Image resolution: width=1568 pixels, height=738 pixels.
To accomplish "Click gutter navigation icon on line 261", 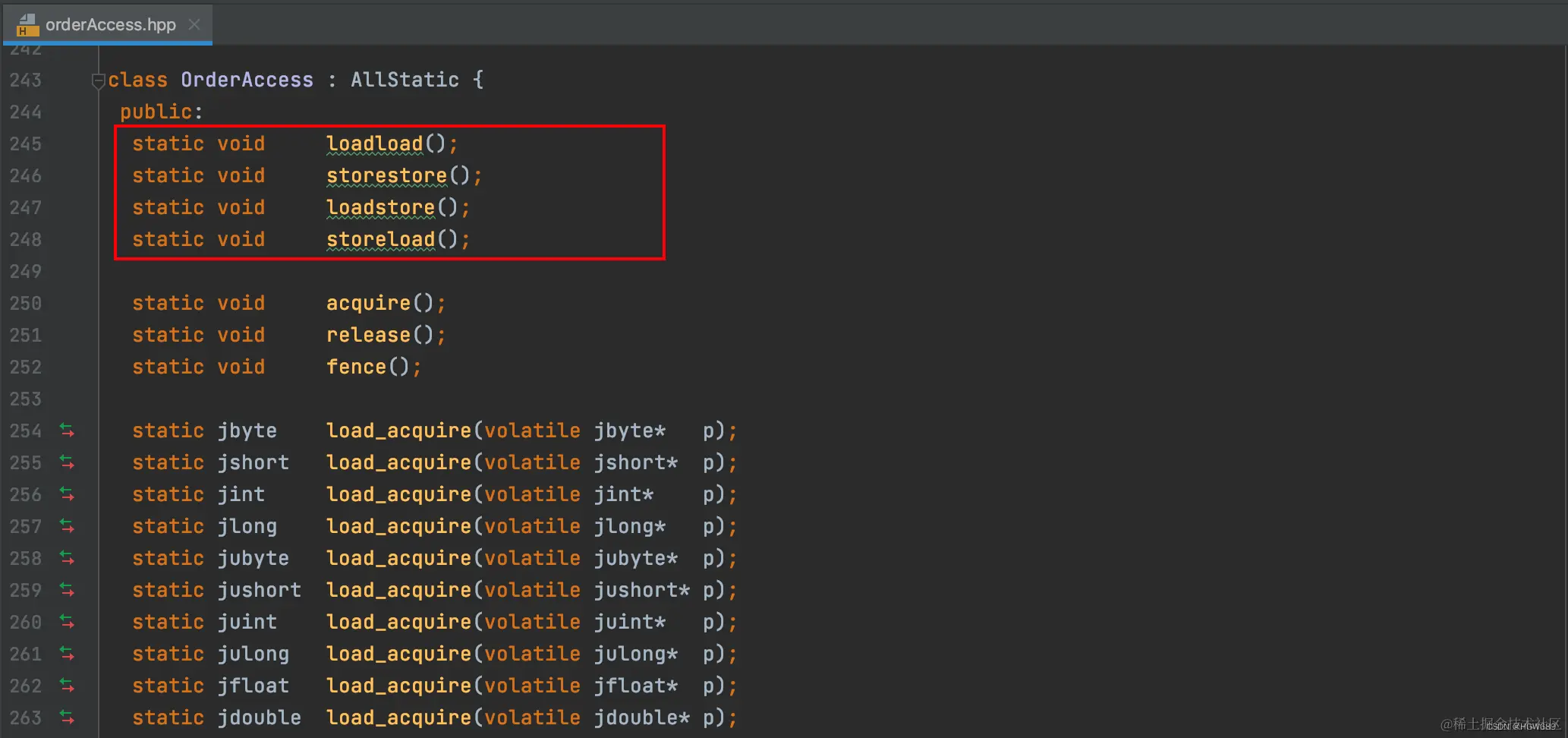I will coord(67,654).
